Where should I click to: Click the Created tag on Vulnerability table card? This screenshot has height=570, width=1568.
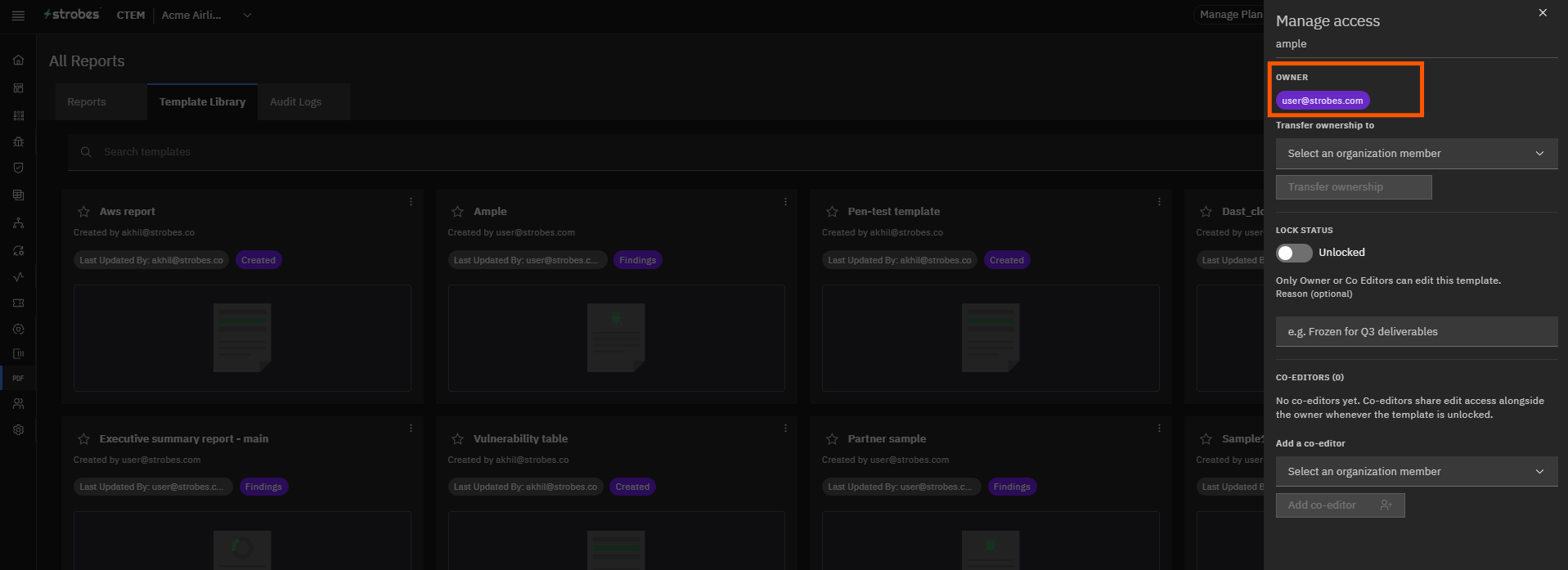[x=632, y=487]
